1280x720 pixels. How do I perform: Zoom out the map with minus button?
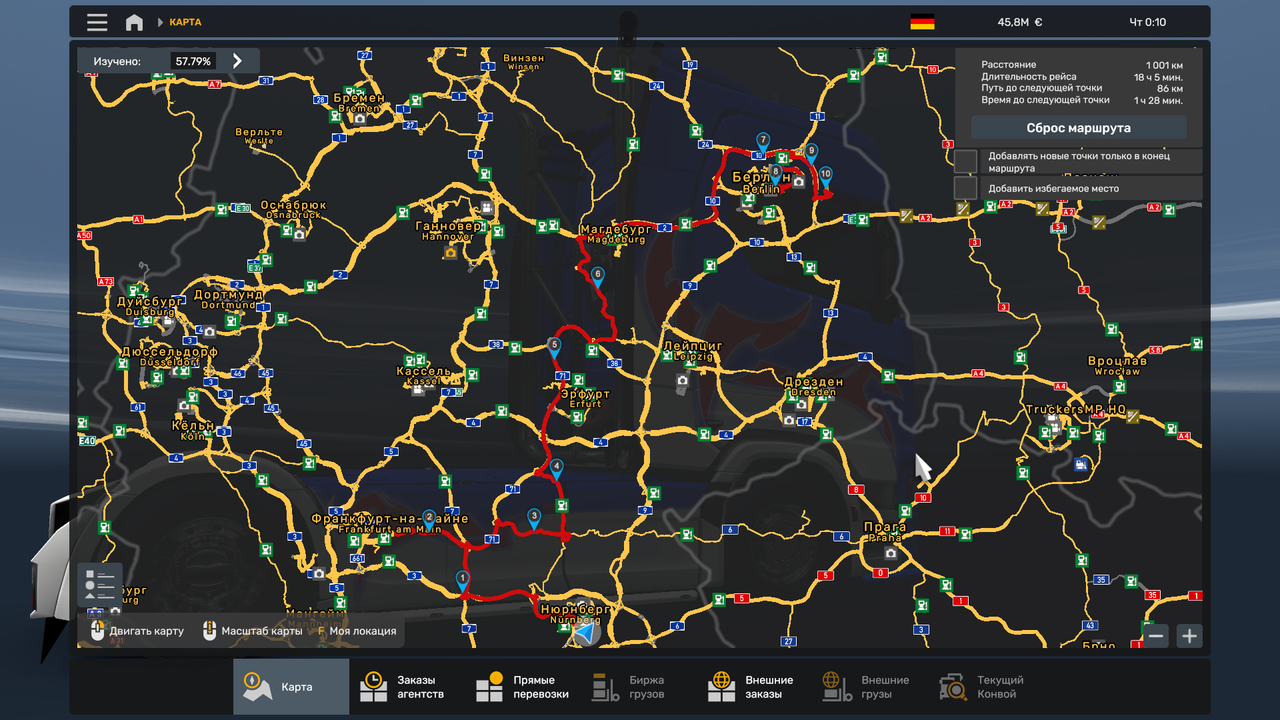1156,635
